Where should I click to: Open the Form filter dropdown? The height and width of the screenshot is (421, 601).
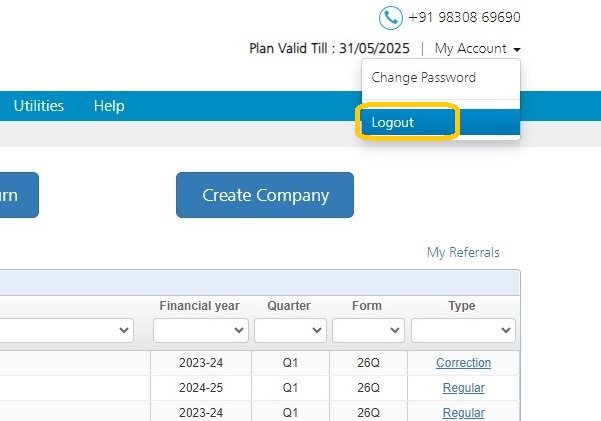click(x=368, y=330)
